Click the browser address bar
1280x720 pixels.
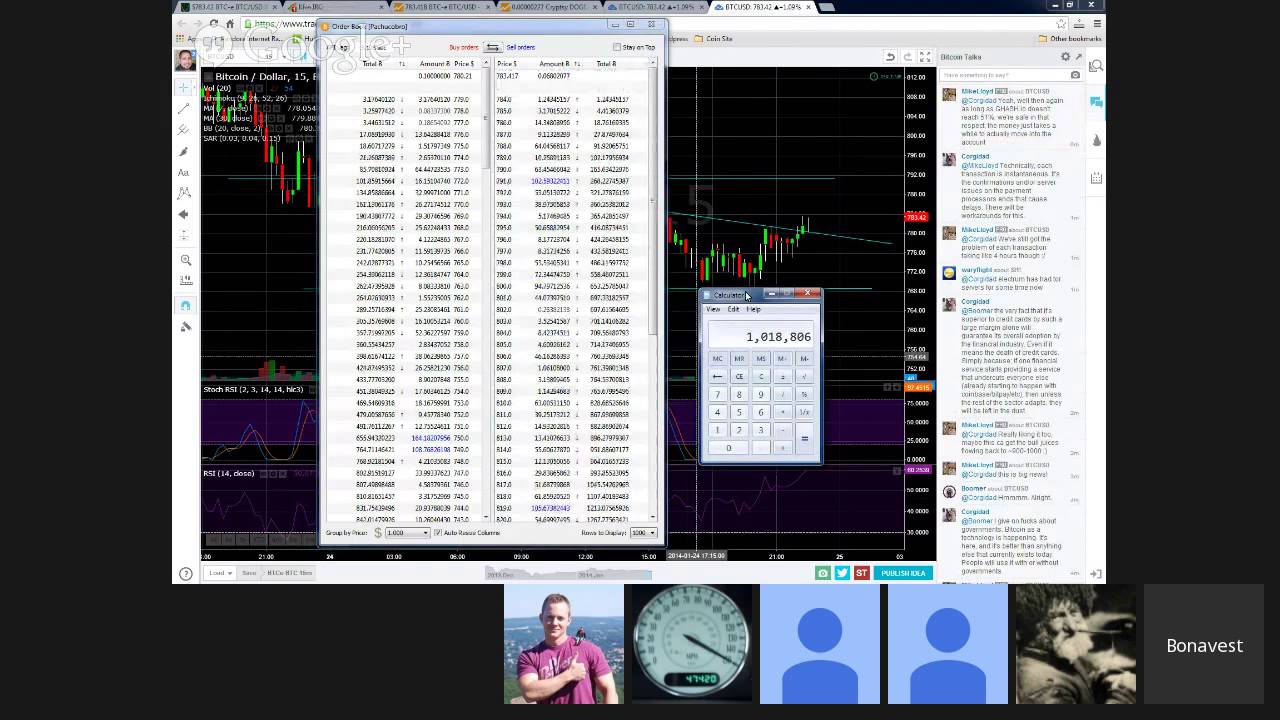(655, 24)
